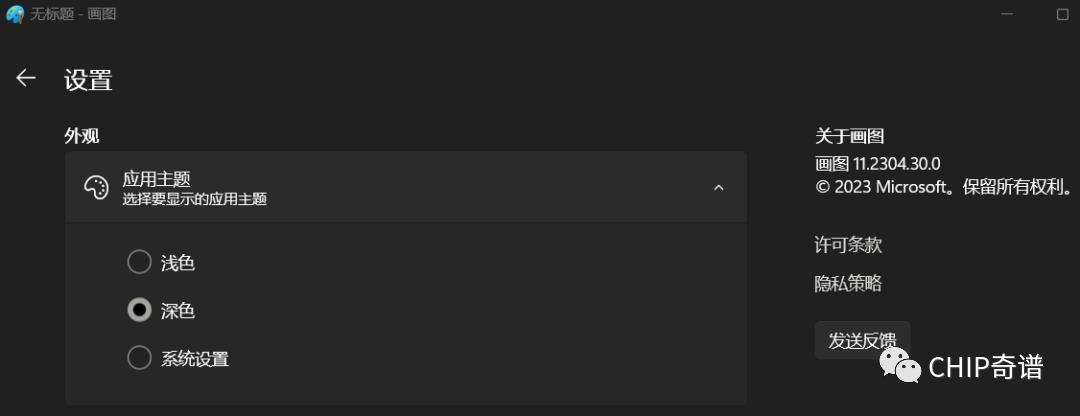Maximize the Paint window
The width and height of the screenshot is (1080, 416).
tap(1062, 14)
